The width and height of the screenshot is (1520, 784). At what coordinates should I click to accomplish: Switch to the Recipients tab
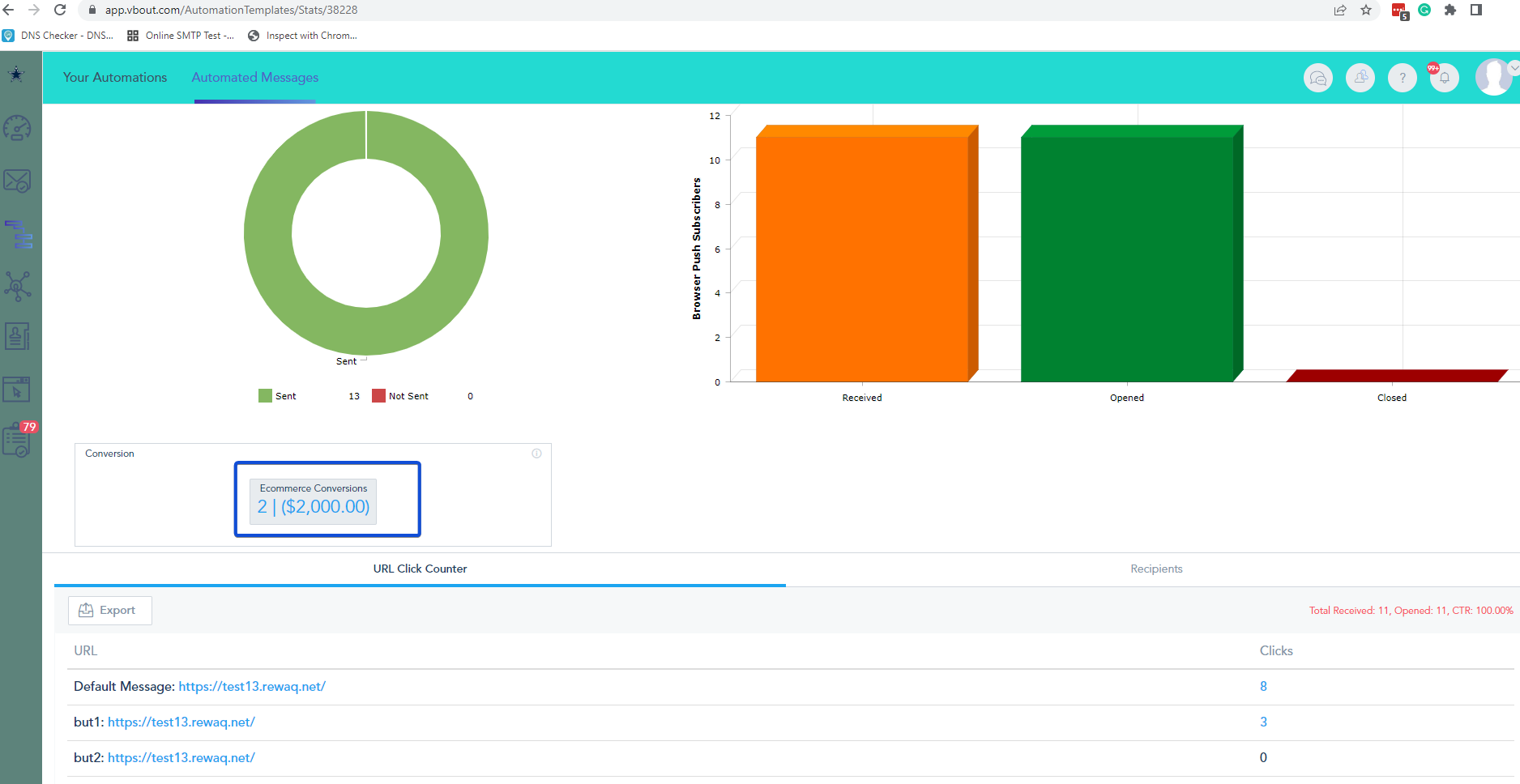pyautogui.click(x=1156, y=569)
